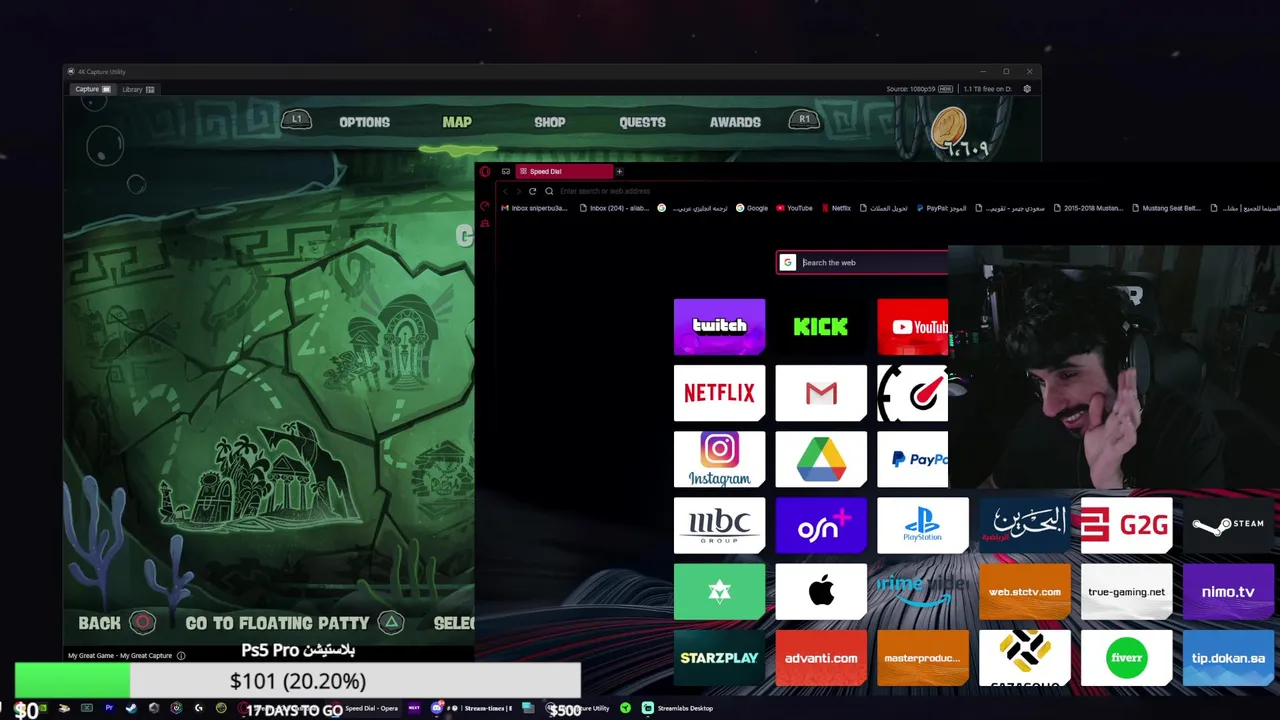The image size is (1280, 720).
Task: Open the green star speed dial tile
Action: tap(719, 592)
